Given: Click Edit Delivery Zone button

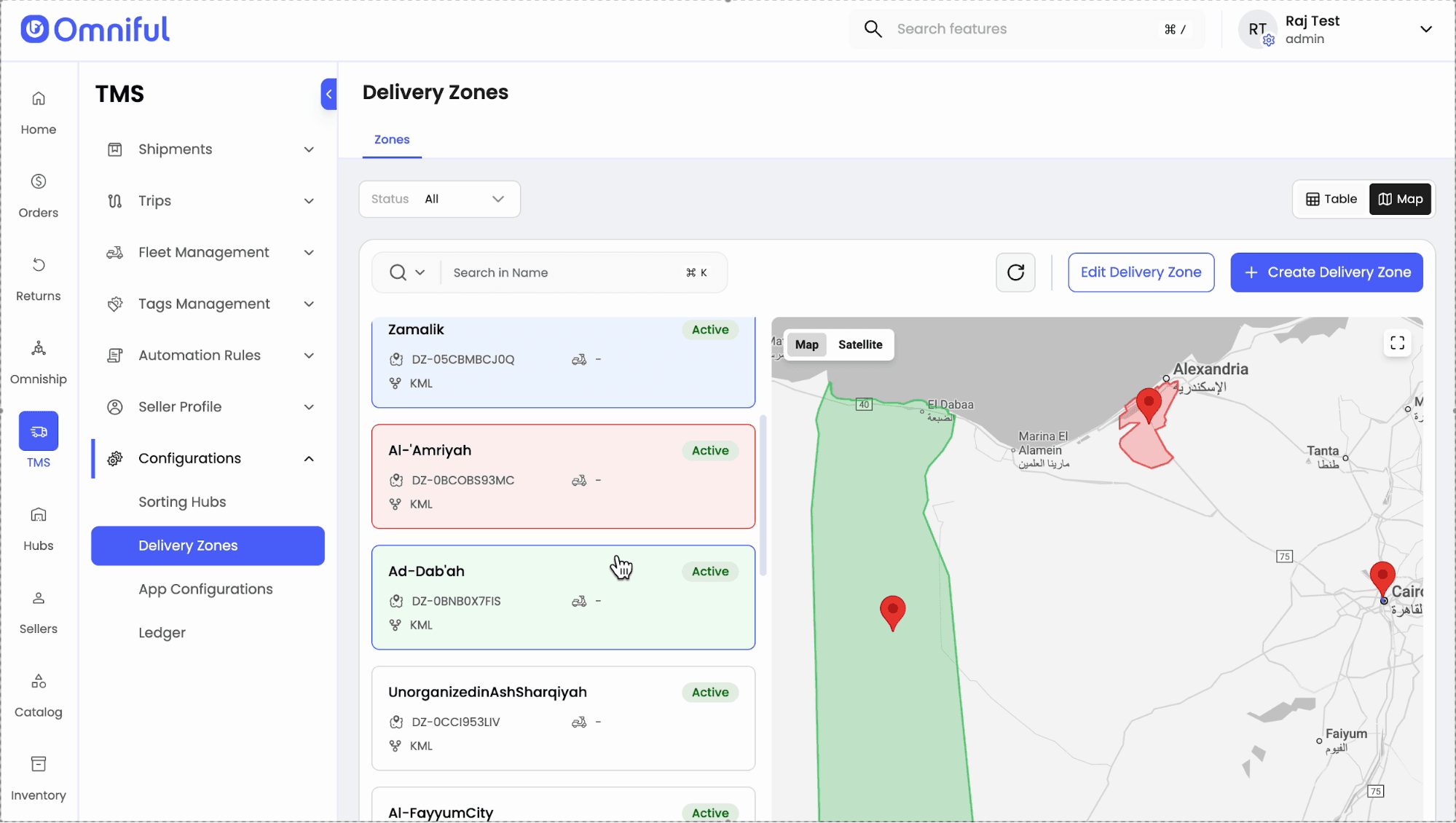Looking at the screenshot, I should click(1141, 272).
